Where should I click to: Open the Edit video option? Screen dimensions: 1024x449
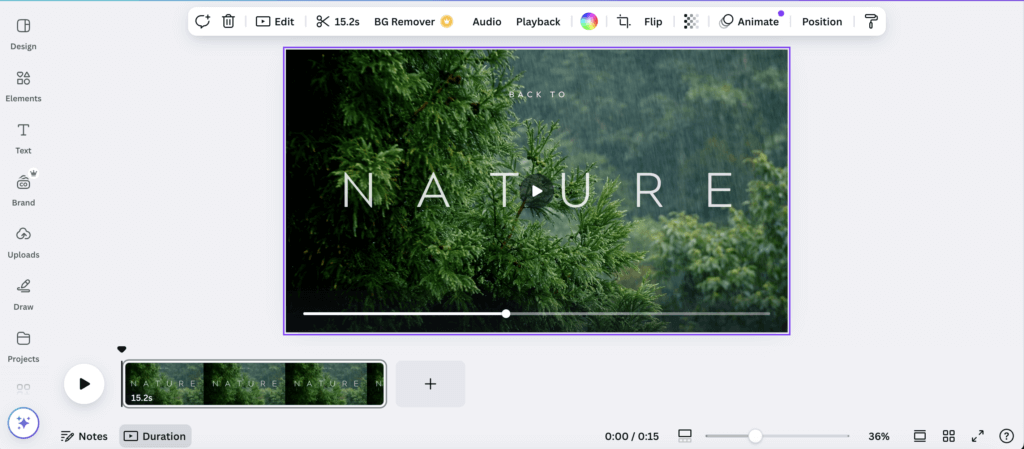[x=275, y=22]
